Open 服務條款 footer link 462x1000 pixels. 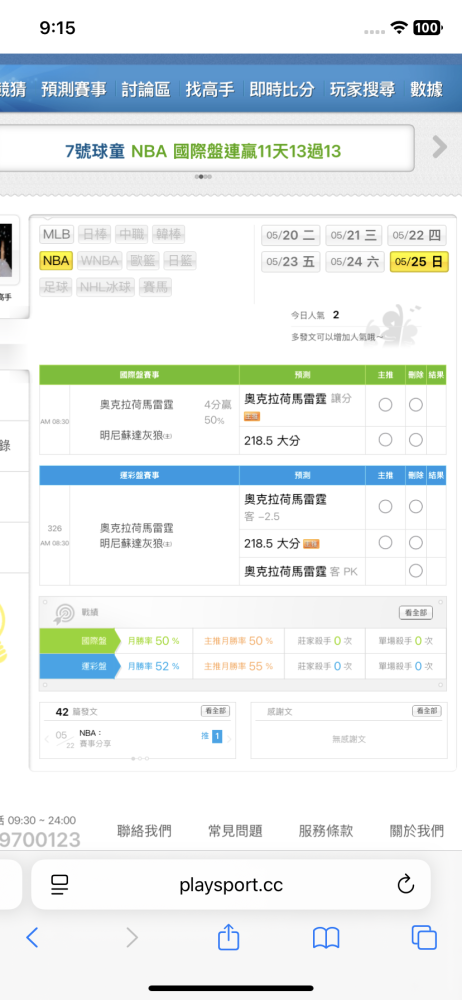tap(326, 831)
